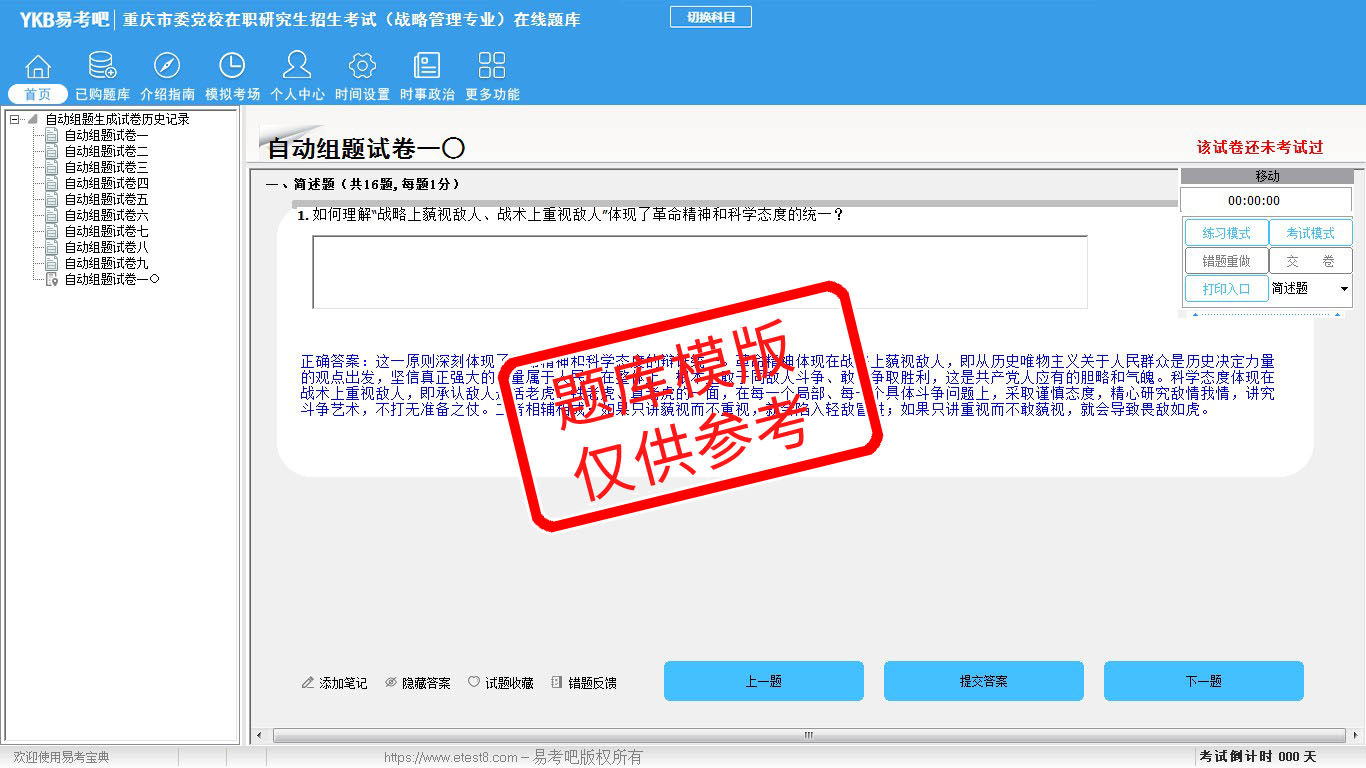Screen dimensions: 1366x768
Task: Select 自动组题试卷五 in the tree
Action: pos(106,199)
